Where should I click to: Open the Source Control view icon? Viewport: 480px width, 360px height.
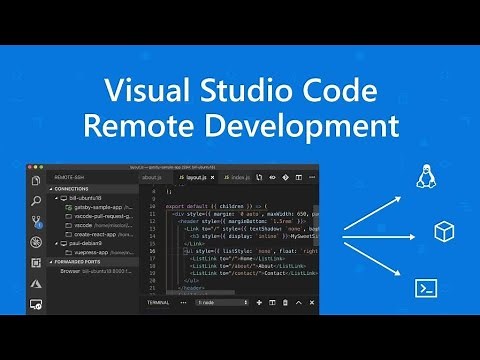click(x=36, y=222)
